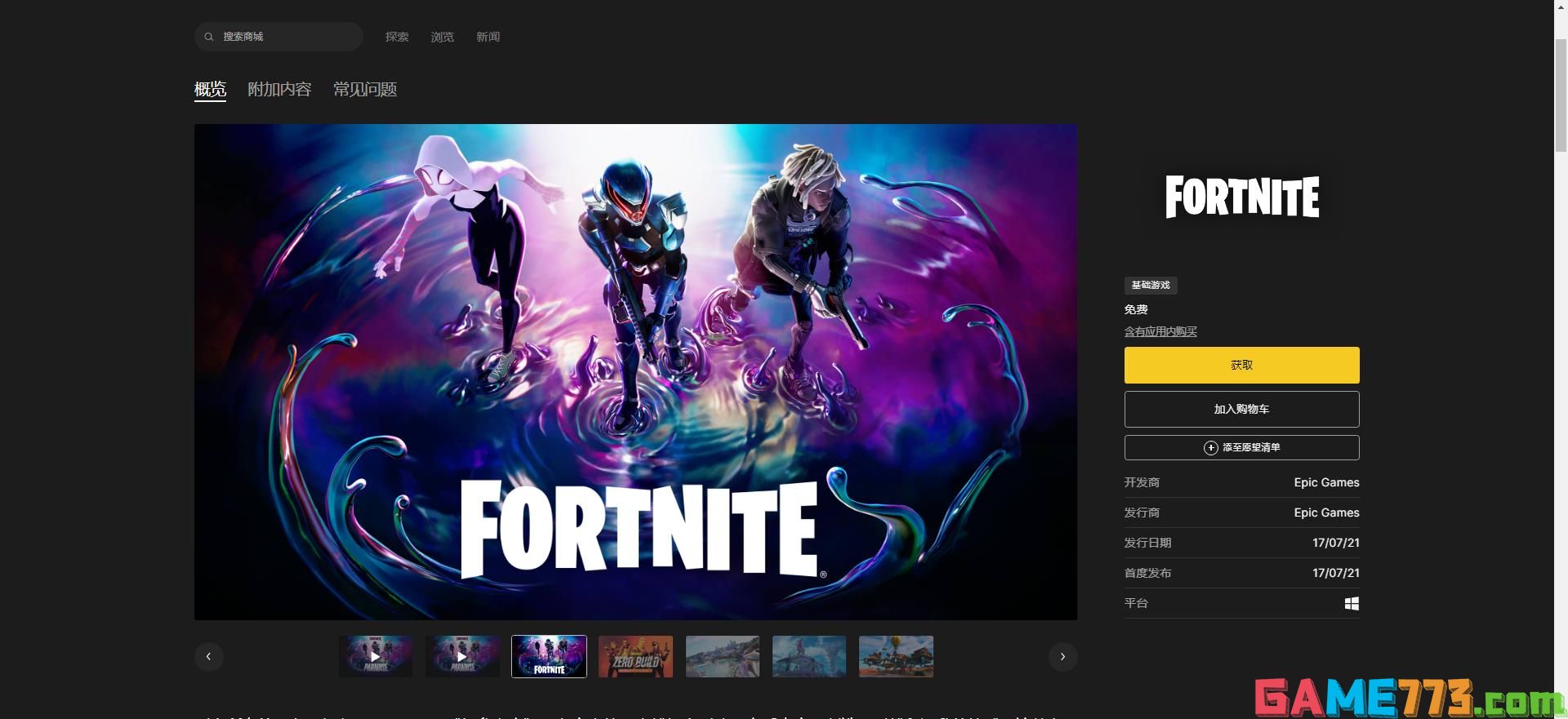Click the previous carousel arrow
Image resolution: width=1568 pixels, height=719 pixels.
(x=209, y=656)
